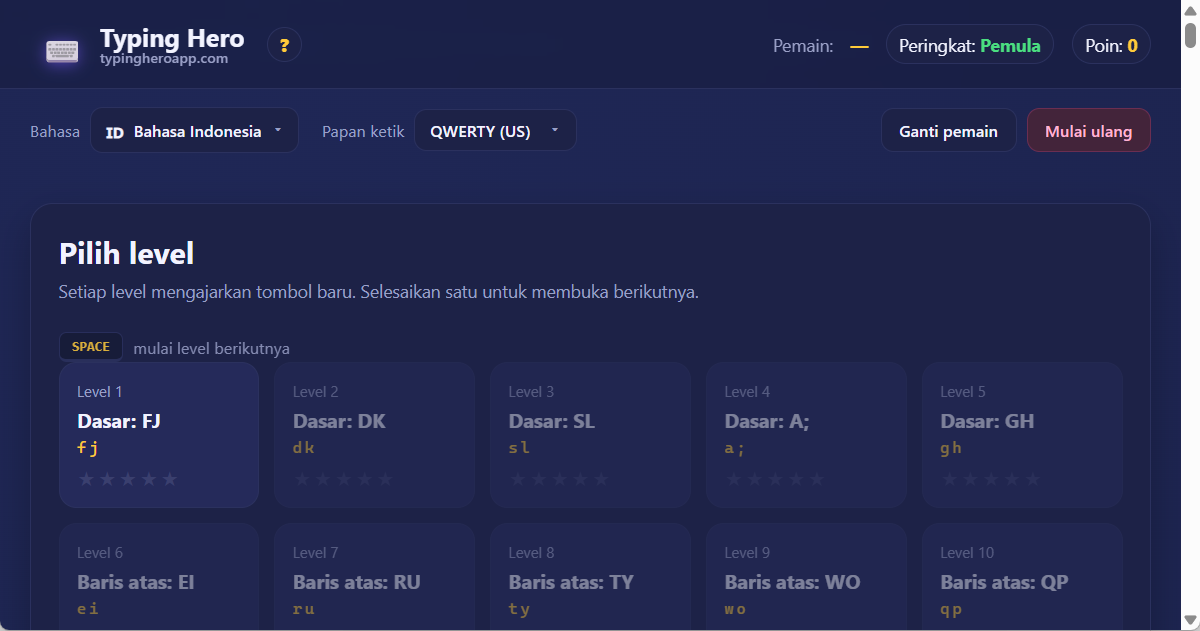The height and width of the screenshot is (631, 1200).
Task: Click the Poin: 0 badge
Action: 1111,45
